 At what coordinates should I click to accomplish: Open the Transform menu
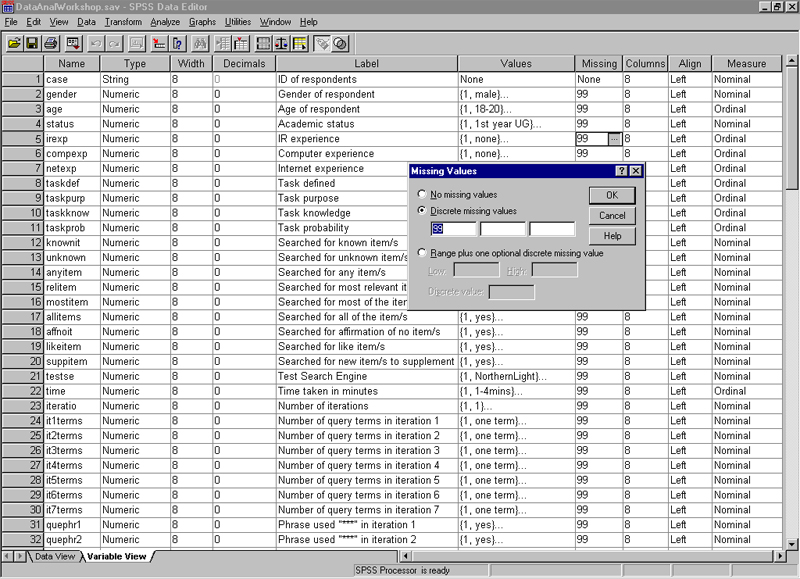pyautogui.click(x=123, y=22)
